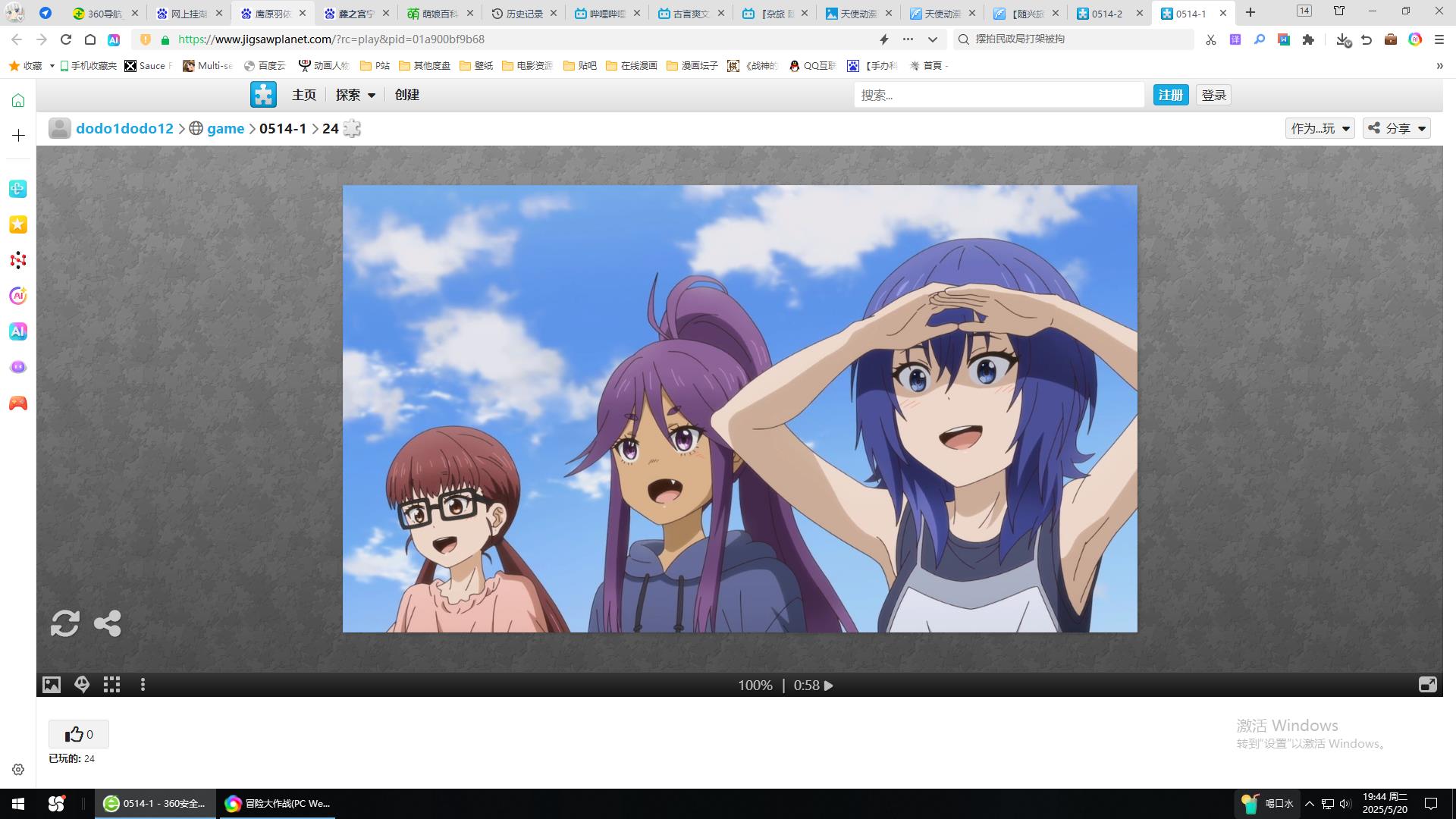
Task: Go to browser homepage icon
Action: tap(89, 39)
